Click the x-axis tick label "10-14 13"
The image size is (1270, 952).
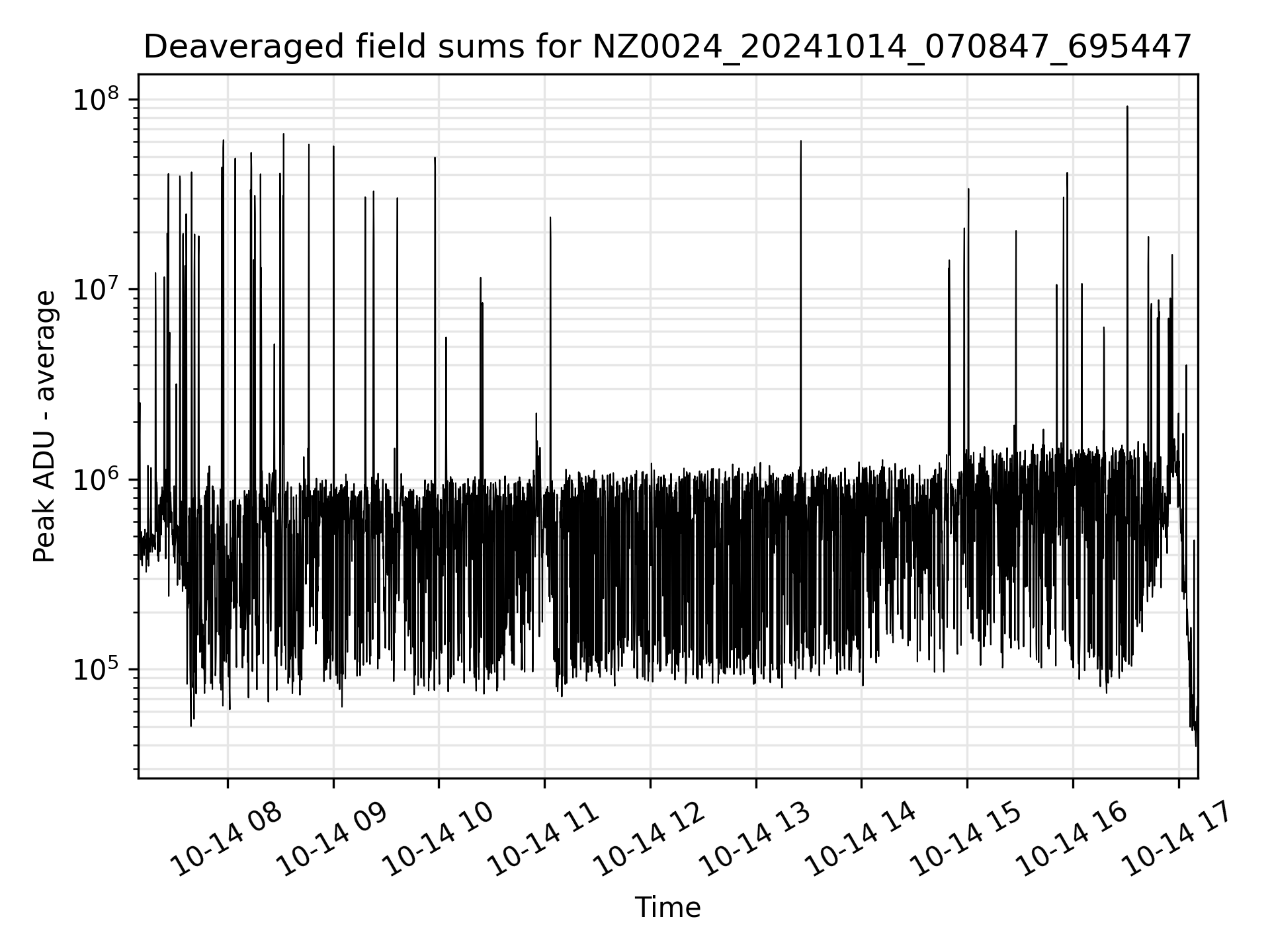click(755, 839)
